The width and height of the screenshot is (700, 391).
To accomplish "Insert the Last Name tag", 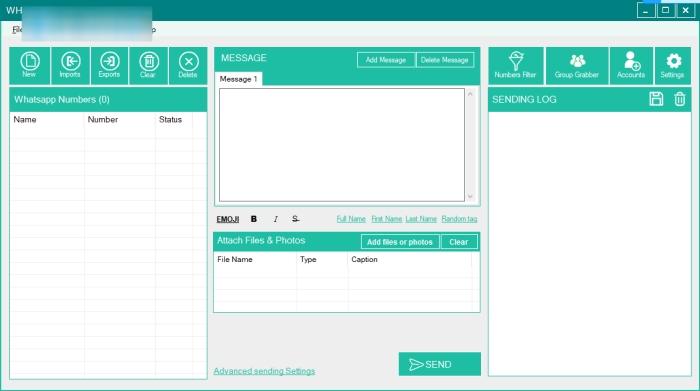I will pyautogui.click(x=421, y=219).
